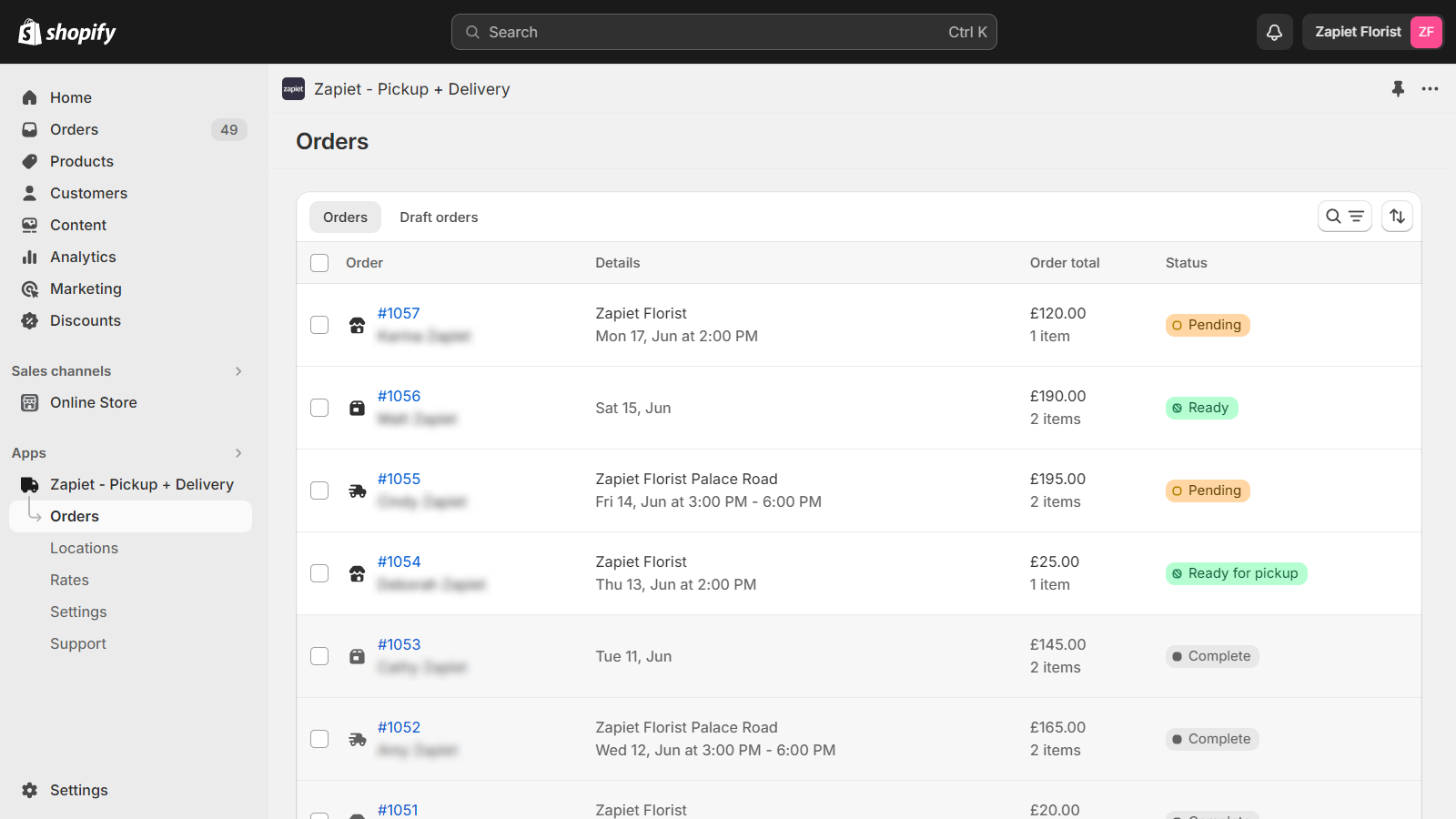1456x819 pixels.
Task: Check the box for order #1053
Action: pyautogui.click(x=319, y=656)
